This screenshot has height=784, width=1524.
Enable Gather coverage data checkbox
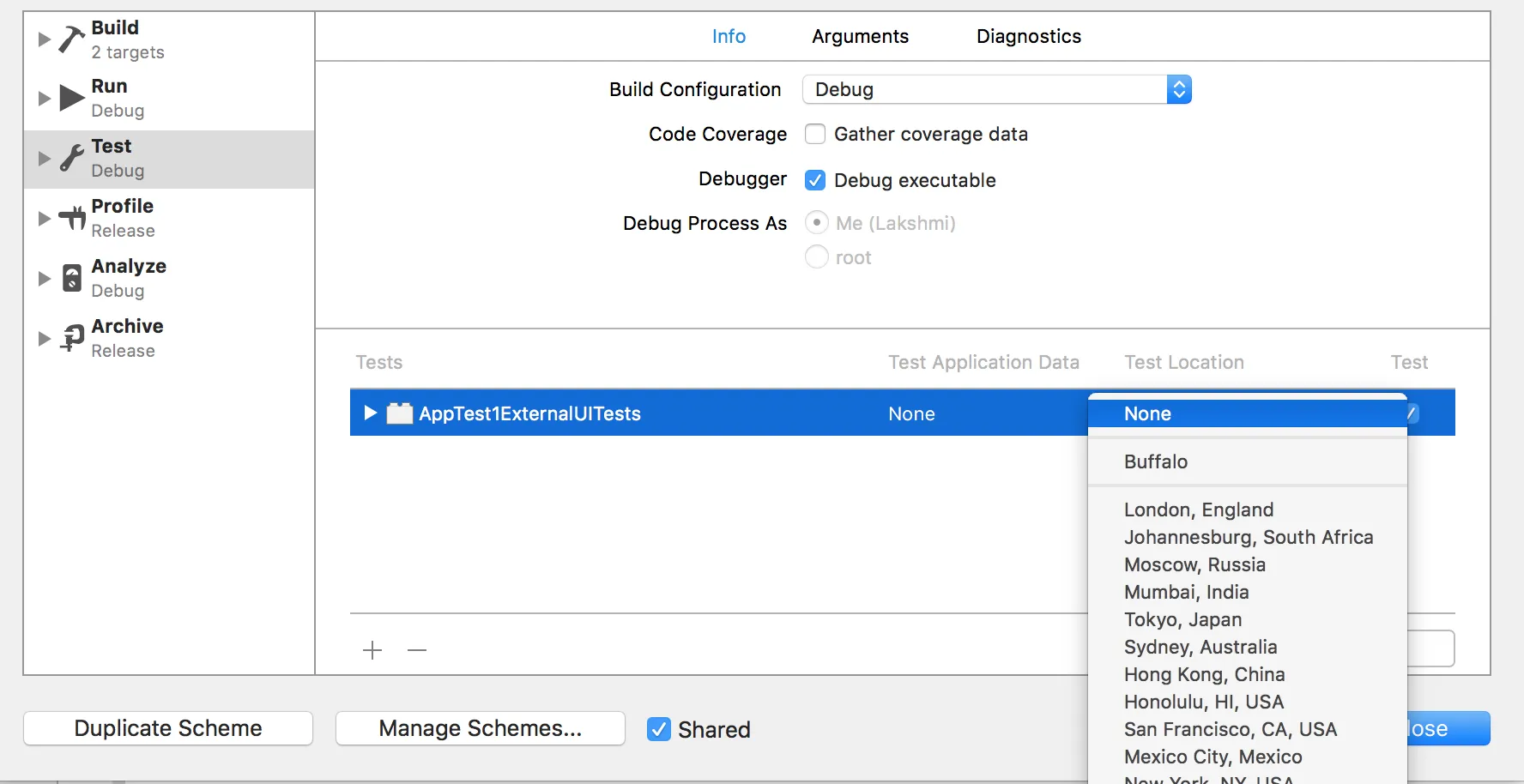[815, 134]
